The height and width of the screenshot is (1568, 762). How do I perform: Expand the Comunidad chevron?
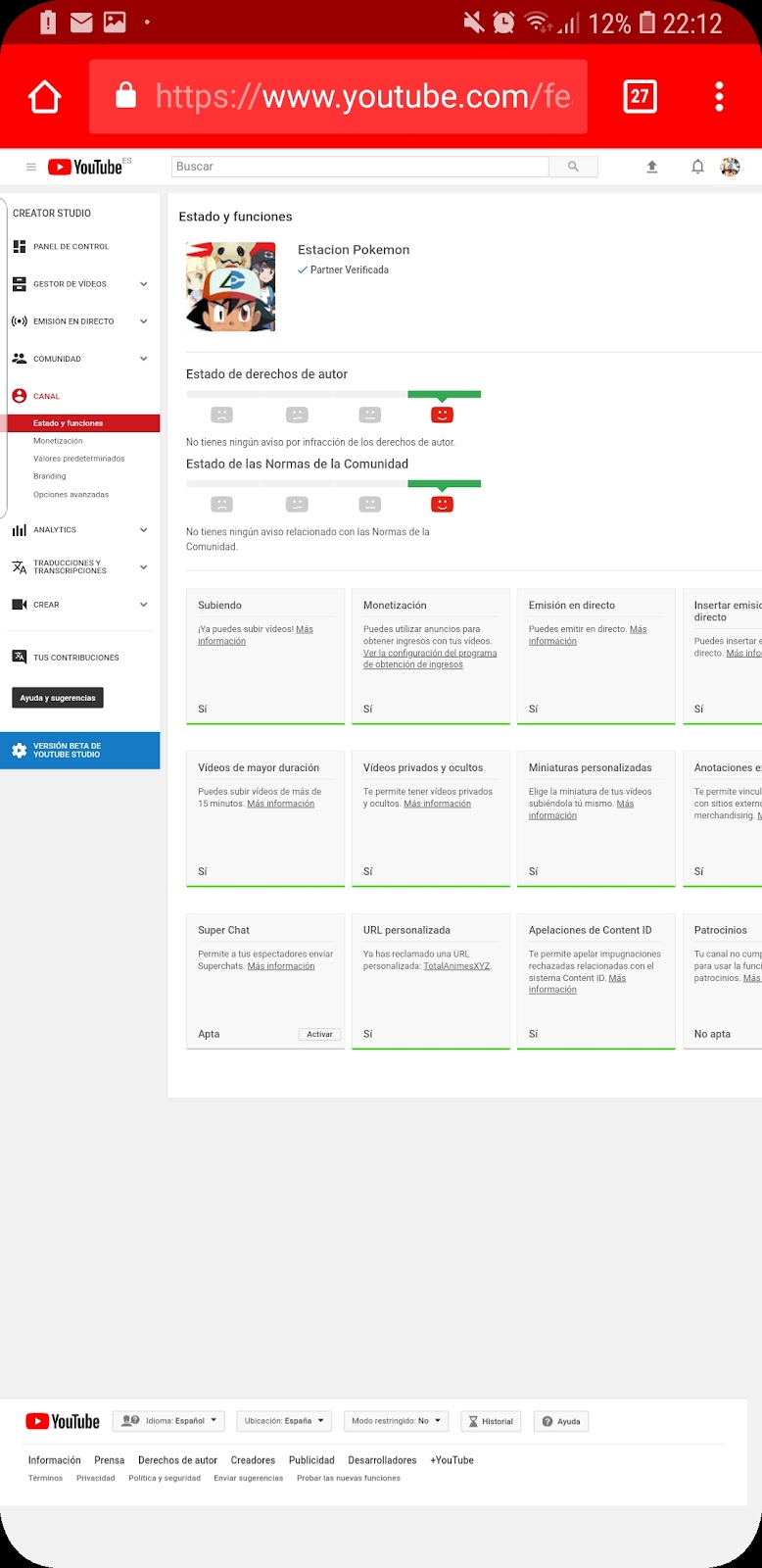click(x=144, y=359)
